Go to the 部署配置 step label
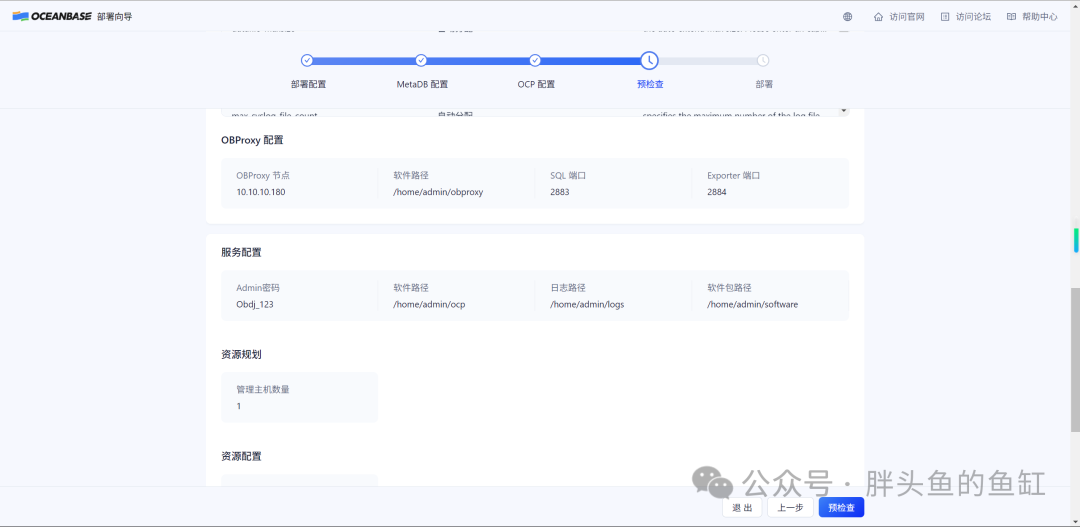Screen dimensions: 1080x527 tap(308, 85)
